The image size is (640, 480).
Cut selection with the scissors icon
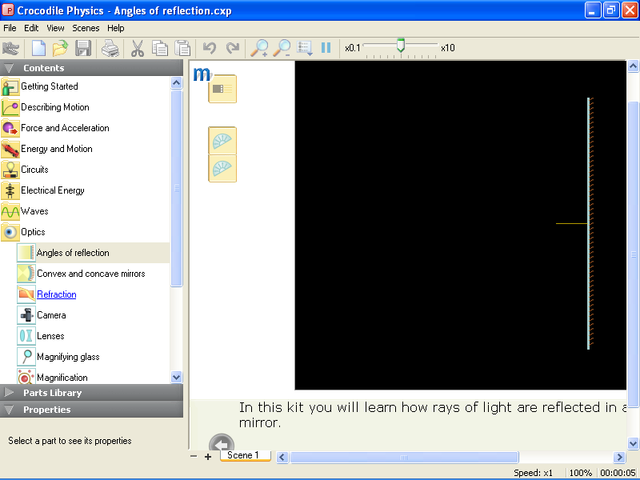pyautogui.click(x=138, y=48)
